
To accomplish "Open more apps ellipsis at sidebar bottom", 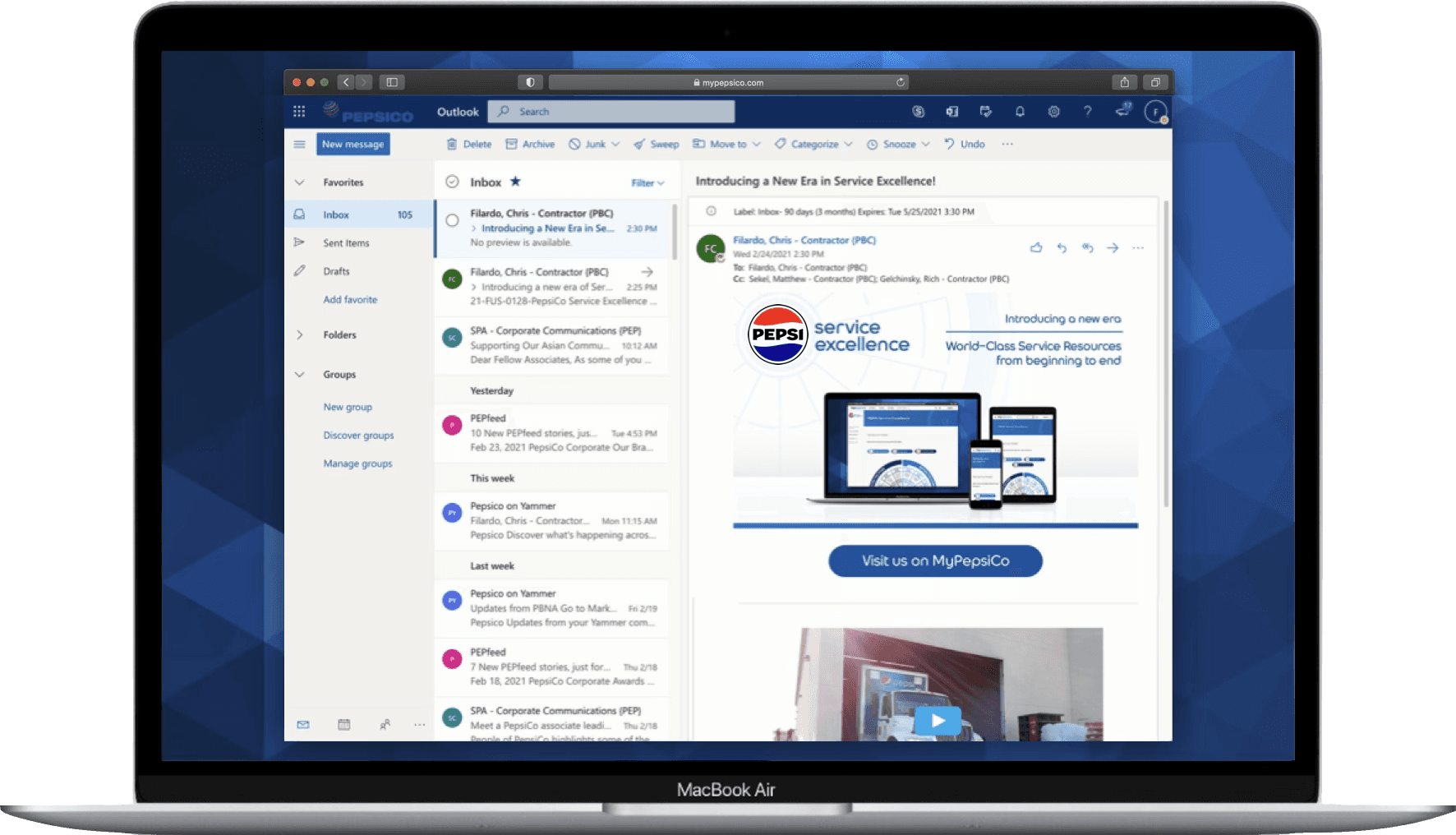I will 420,725.
